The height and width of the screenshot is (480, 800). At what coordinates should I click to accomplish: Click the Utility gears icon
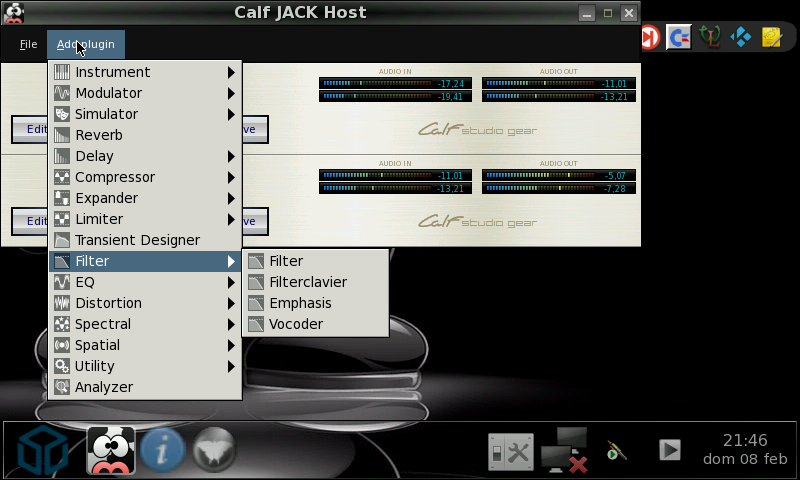coord(62,366)
